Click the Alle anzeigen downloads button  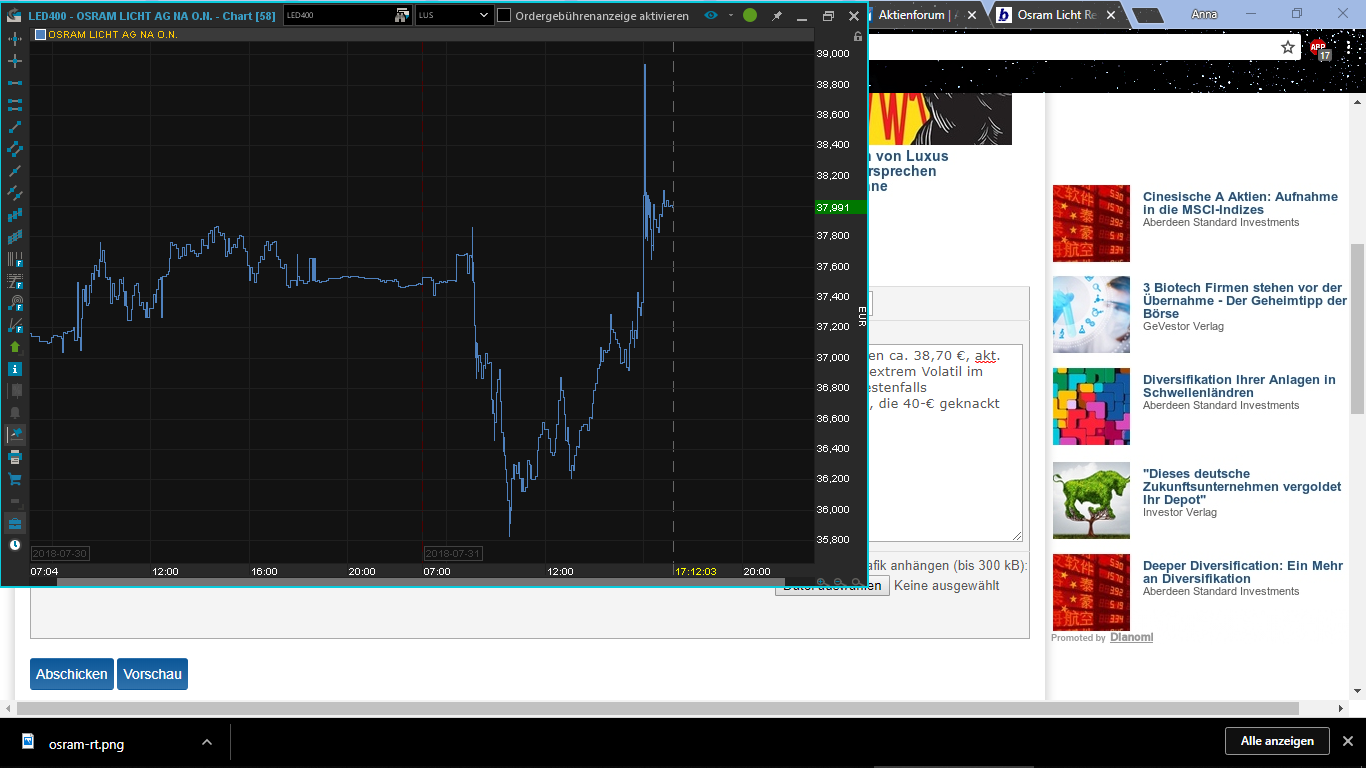click(1277, 741)
